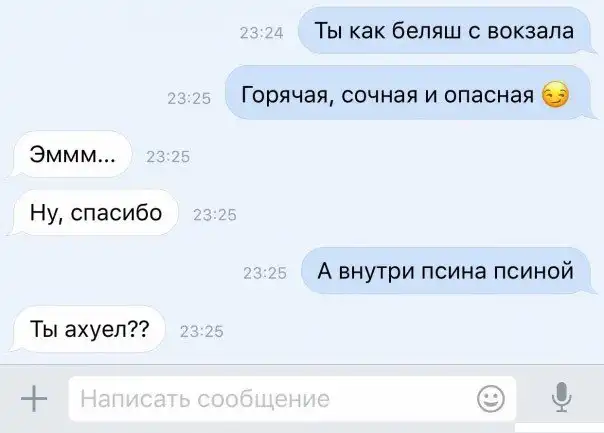
Task: Select the "Горячая, сочная и опасная" message bubble
Action: tap(408, 92)
